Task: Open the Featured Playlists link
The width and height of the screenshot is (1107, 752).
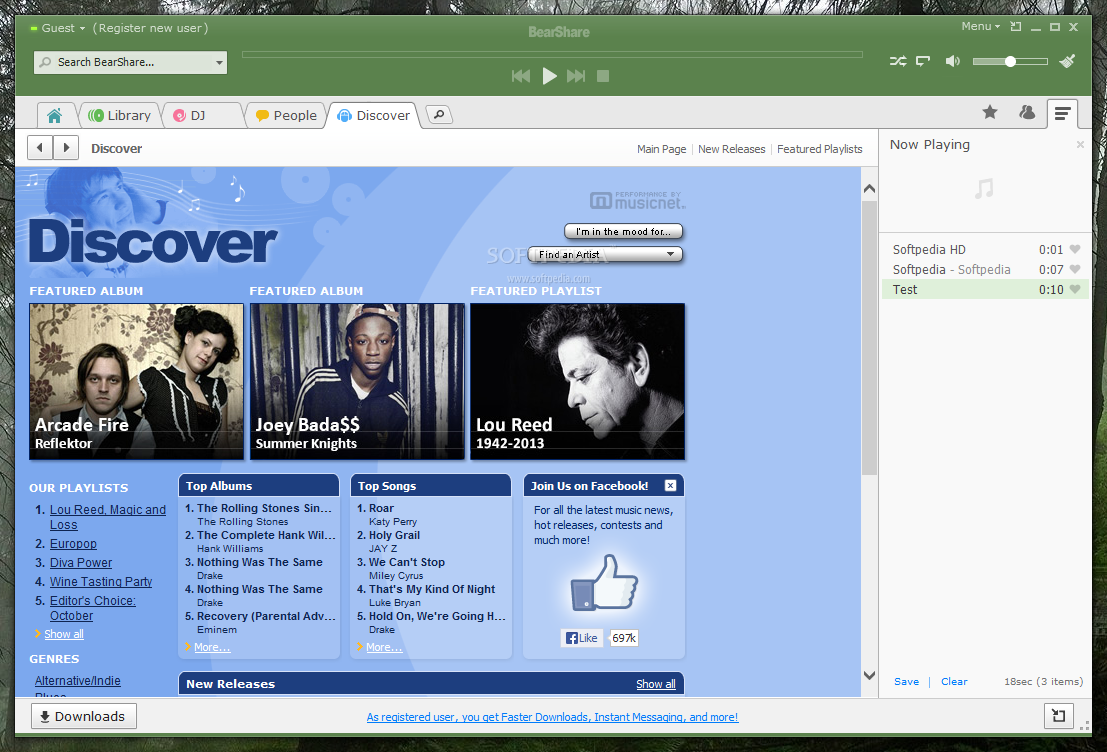Action: (820, 149)
